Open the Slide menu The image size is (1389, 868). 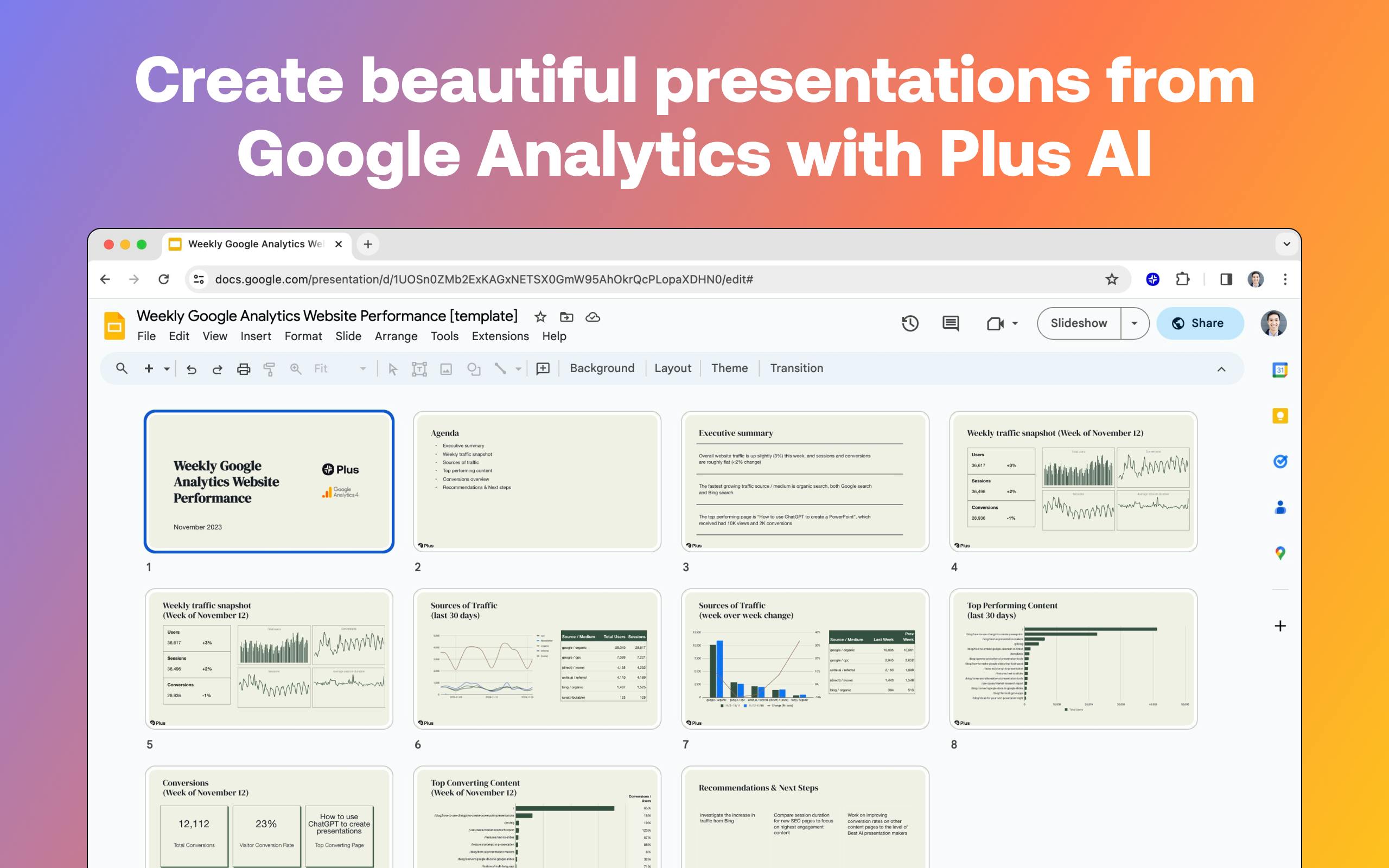point(348,336)
